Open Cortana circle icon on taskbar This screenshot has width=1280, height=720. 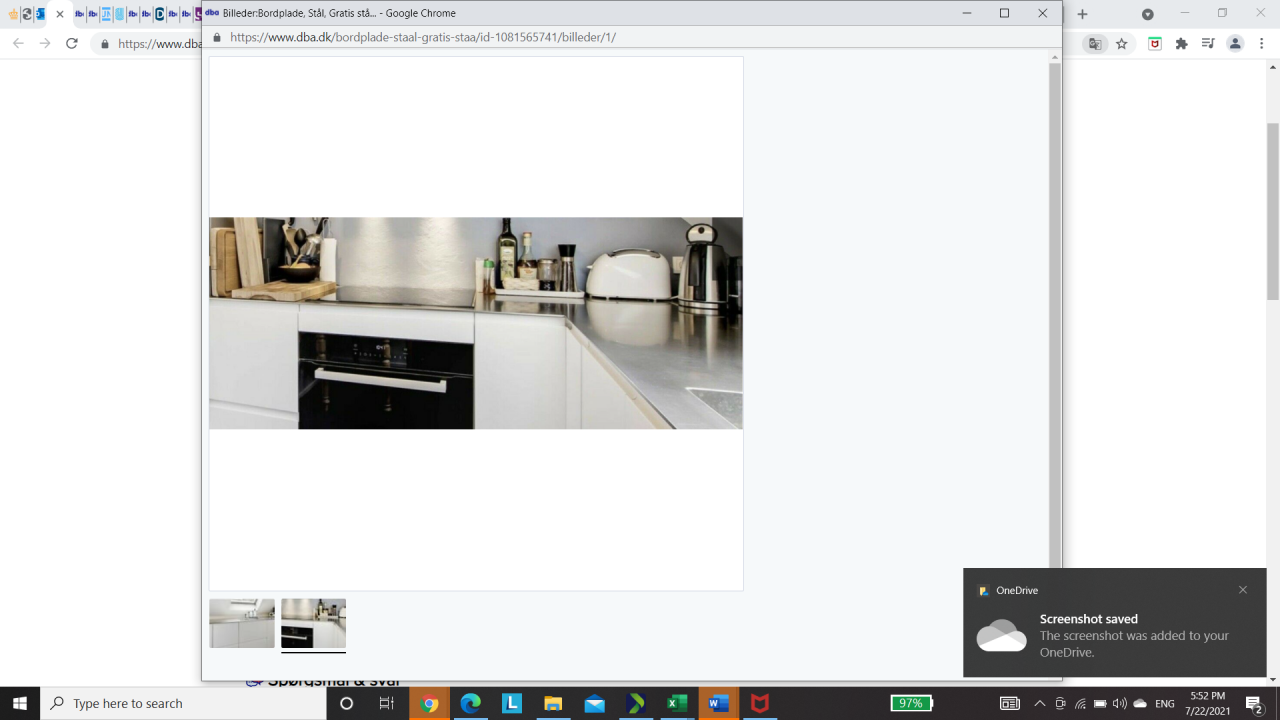[346, 703]
